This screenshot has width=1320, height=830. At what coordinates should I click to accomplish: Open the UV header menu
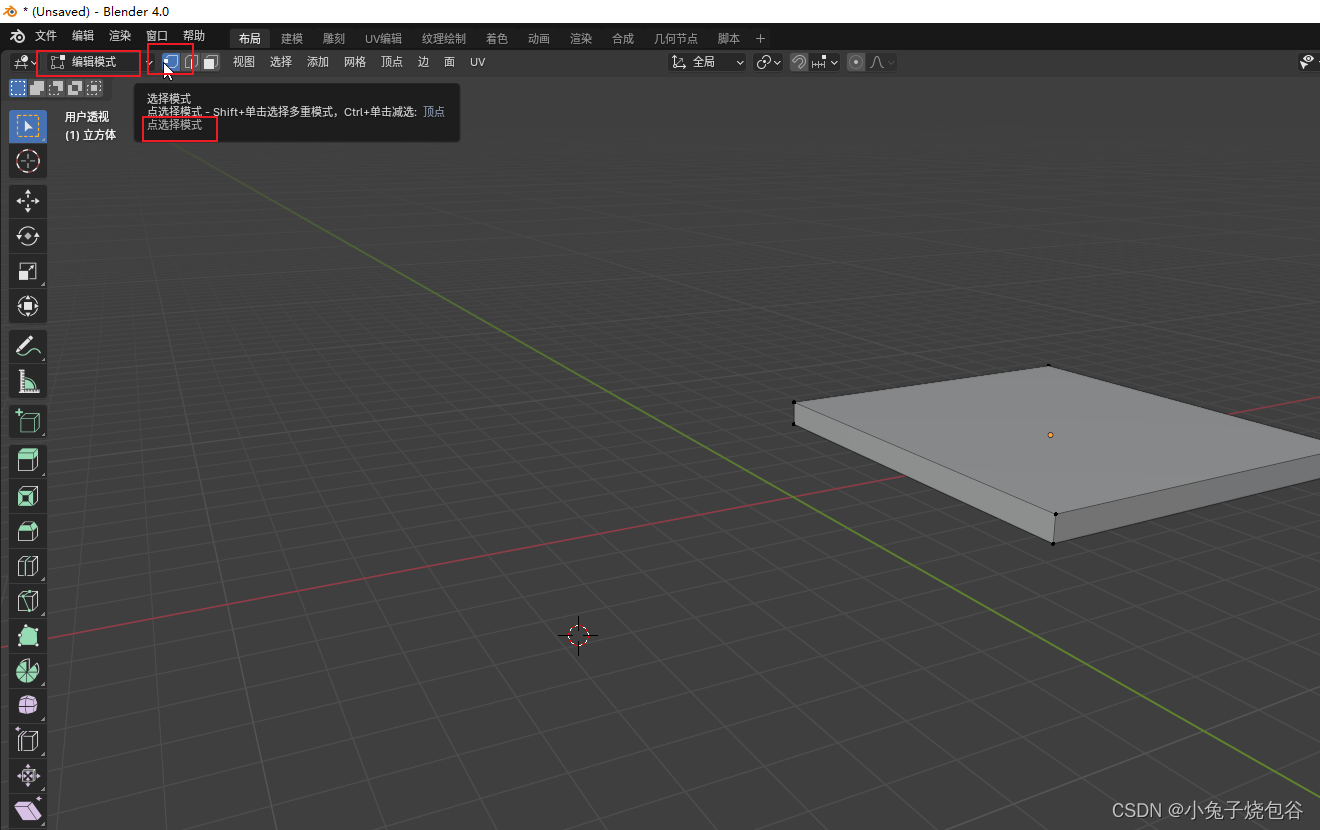click(x=478, y=62)
